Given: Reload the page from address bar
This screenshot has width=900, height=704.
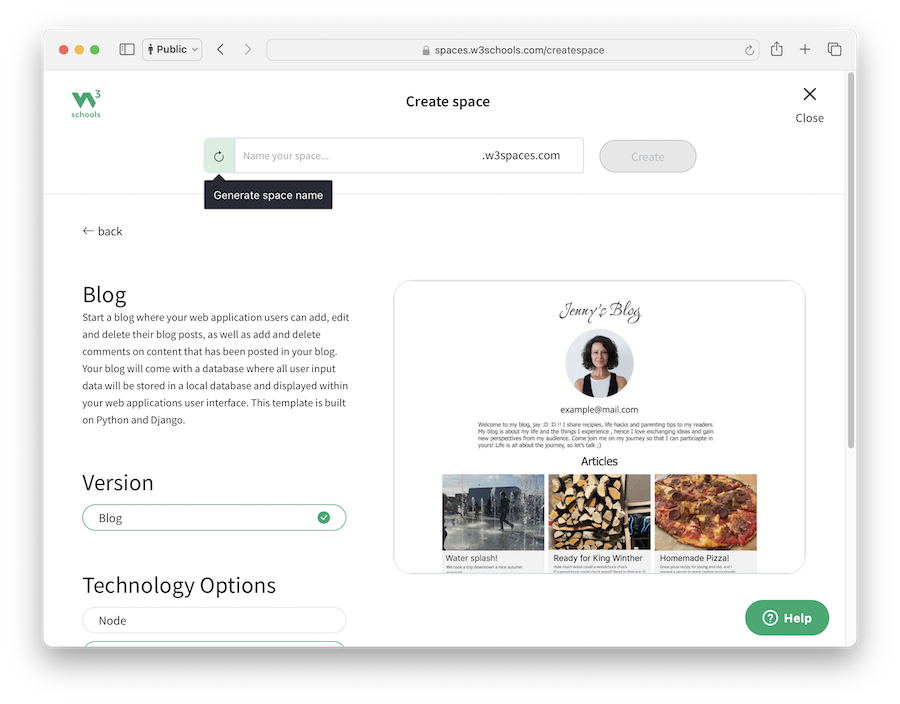Looking at the screenshot, I should coord(749,50).
